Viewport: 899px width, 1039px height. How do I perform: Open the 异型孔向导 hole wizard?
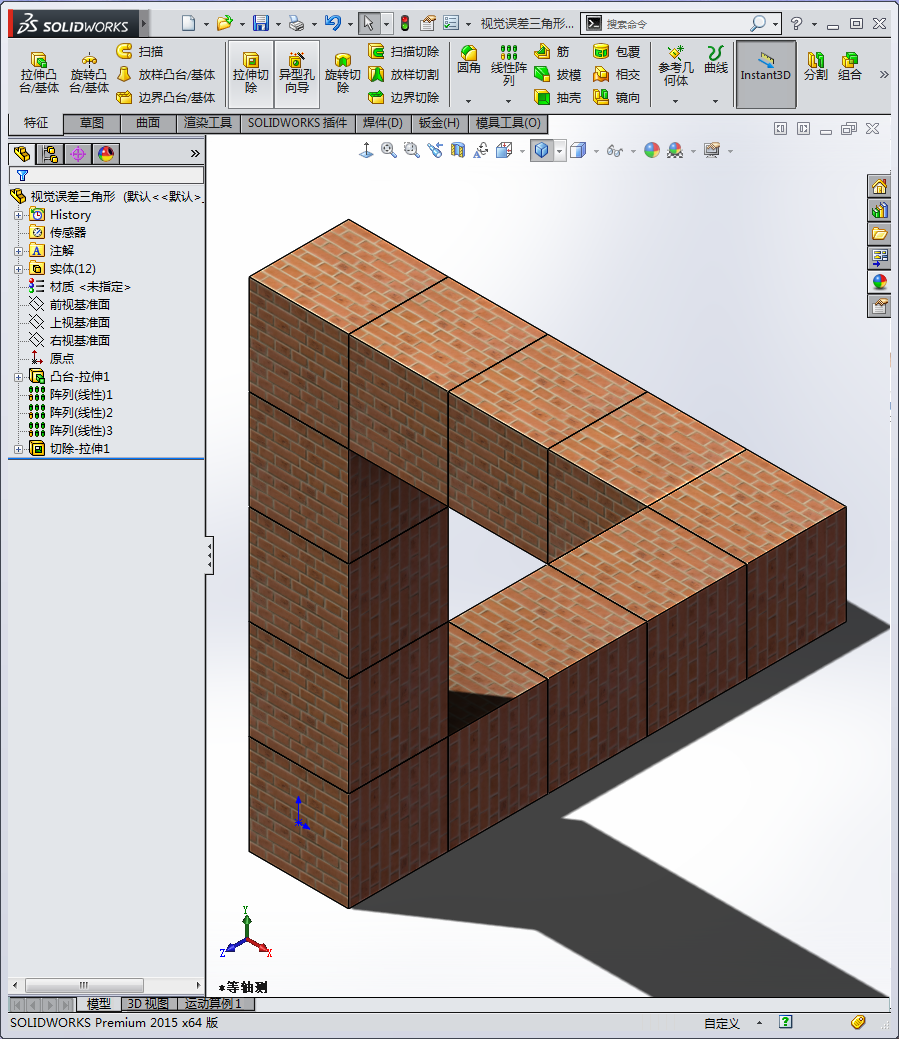(297, 73)
